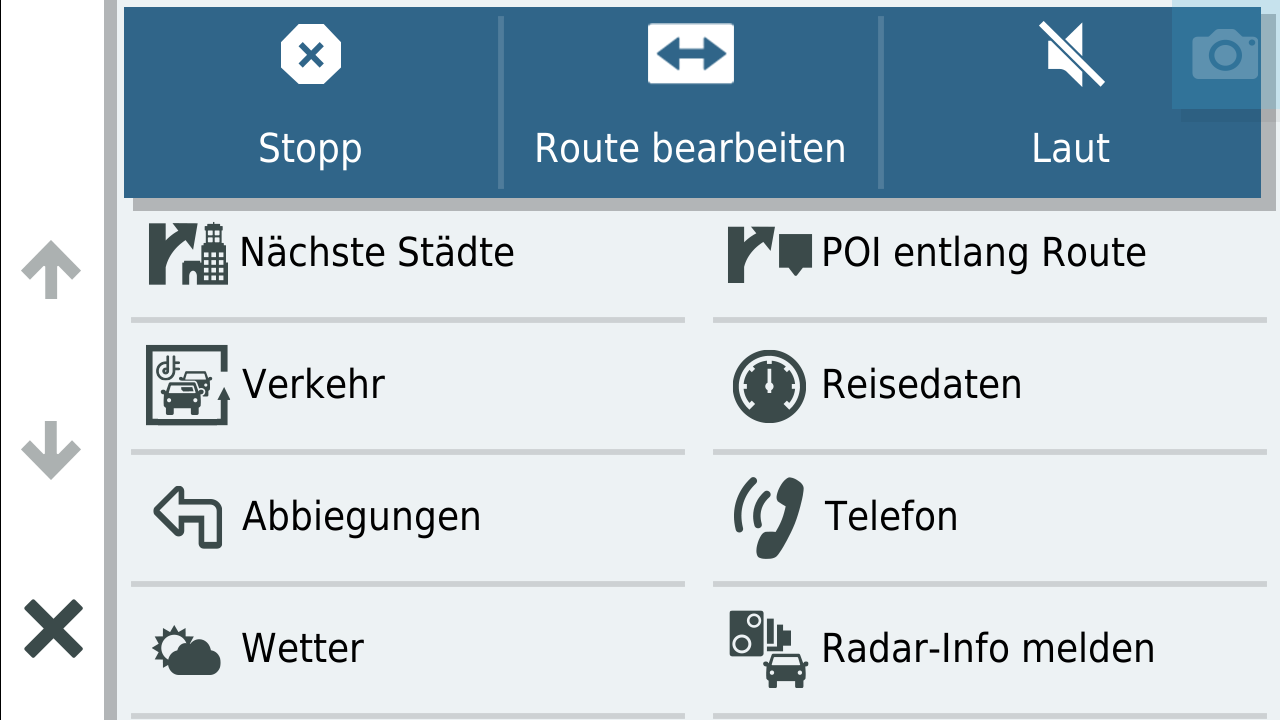Toggle the muted speaker Laut icon
Image resolution: width=1280 pixels, height=720 pixels.
(x=1071, y=54)
